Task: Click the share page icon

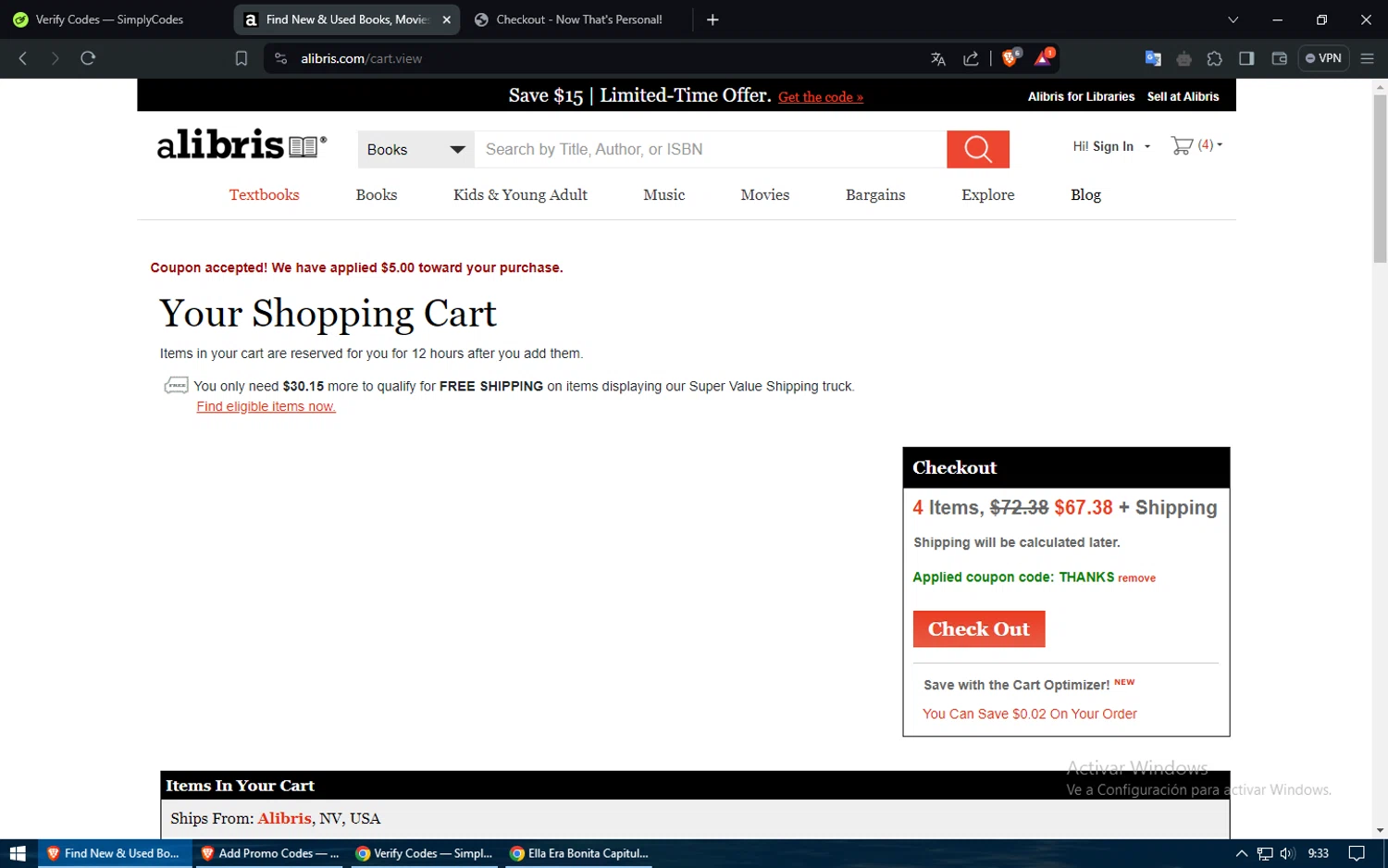Action: point(971,58)
